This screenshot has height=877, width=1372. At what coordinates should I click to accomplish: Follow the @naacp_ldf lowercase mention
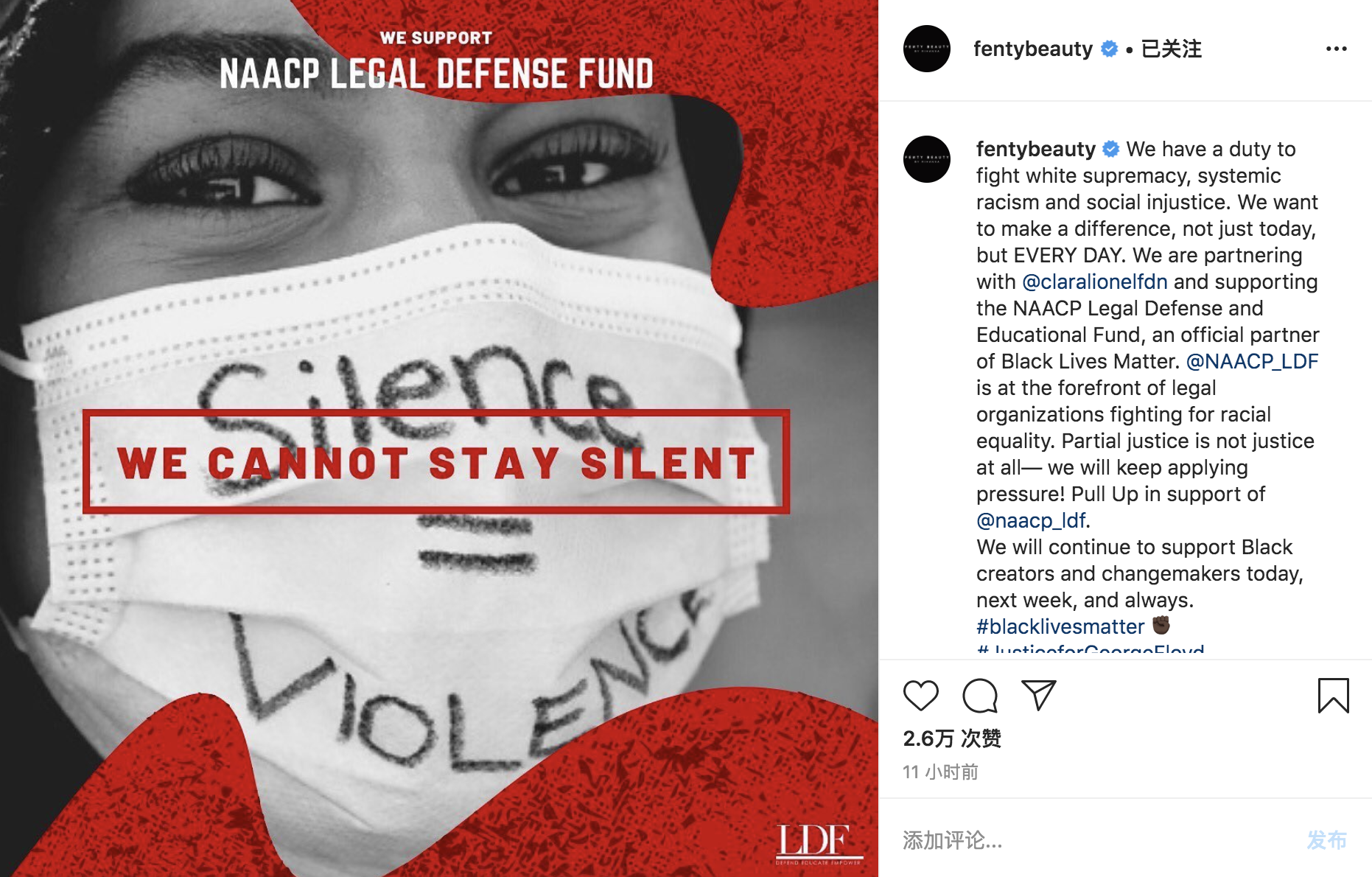(1031, 520)
